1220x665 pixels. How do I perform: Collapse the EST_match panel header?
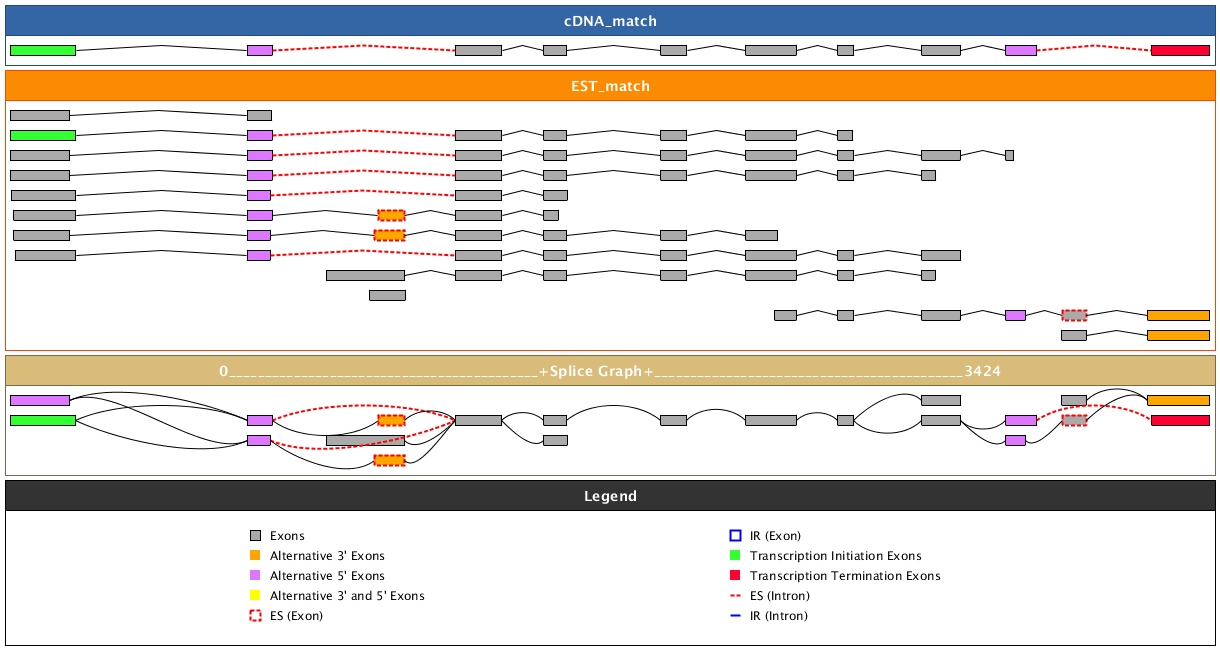click(x=610, y=86)
